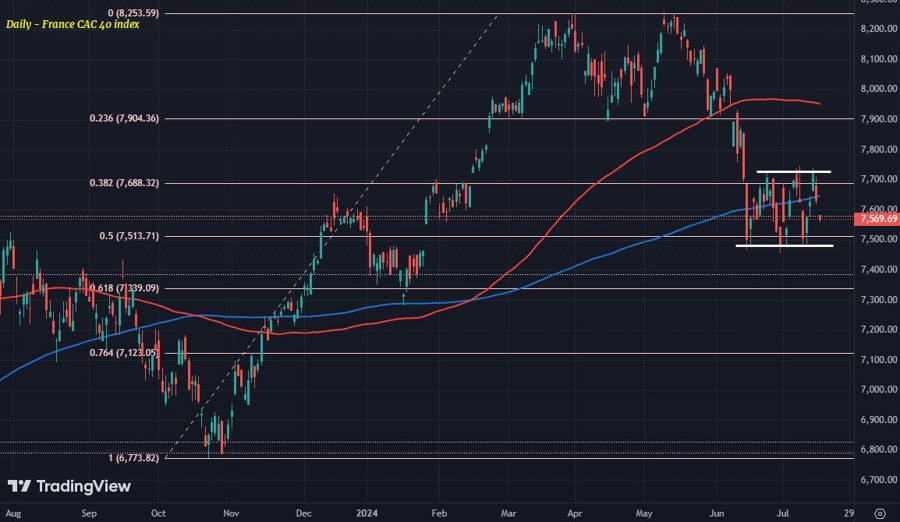Click the 7,400.00 price axis label
Image resolution: width=900 pixels, height=522 pixels.
point(879,269)
